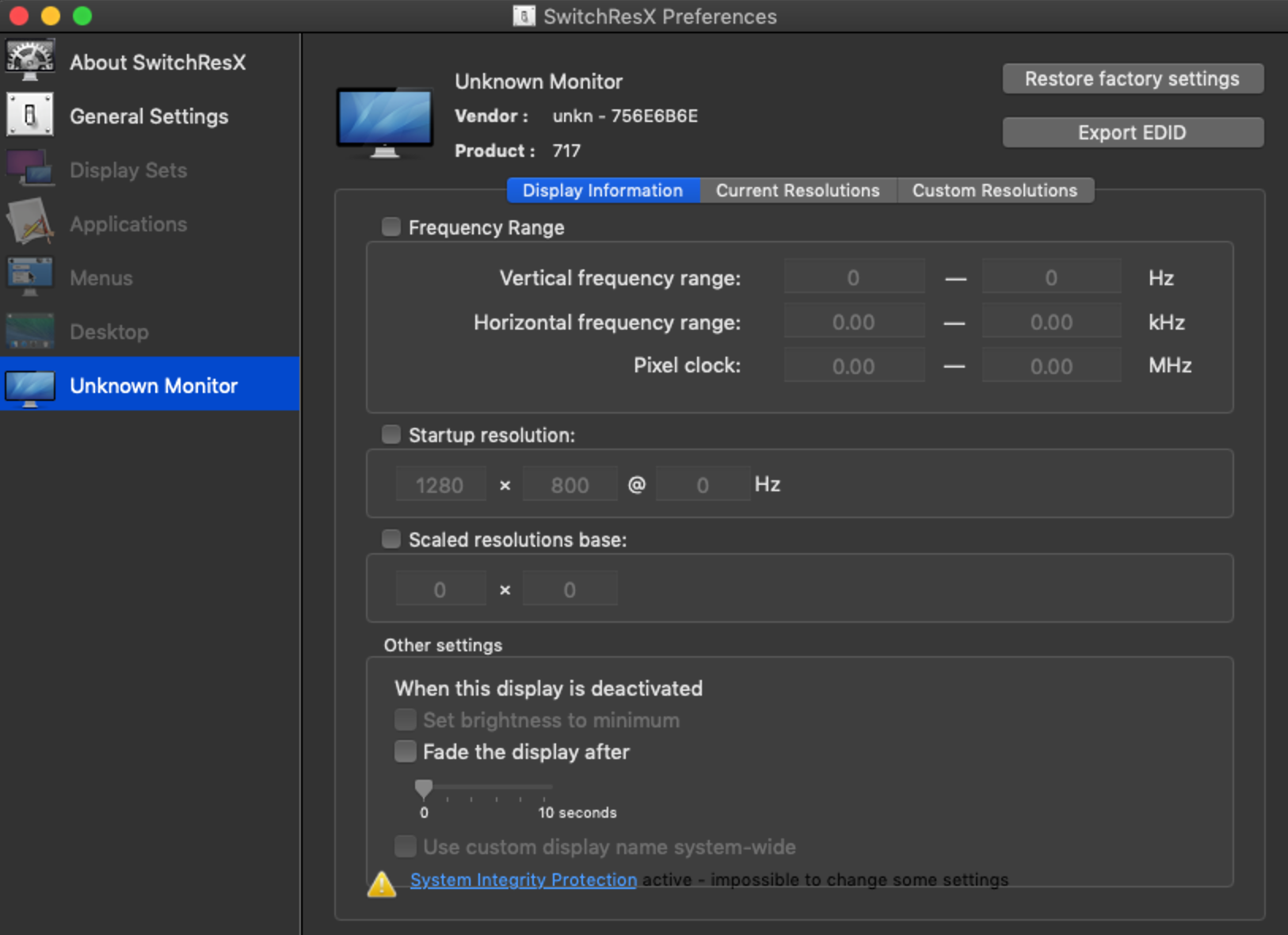Switch to the Display Information tab
The height and width of the screenshot is (935, 1288).
tap(603, 190)
